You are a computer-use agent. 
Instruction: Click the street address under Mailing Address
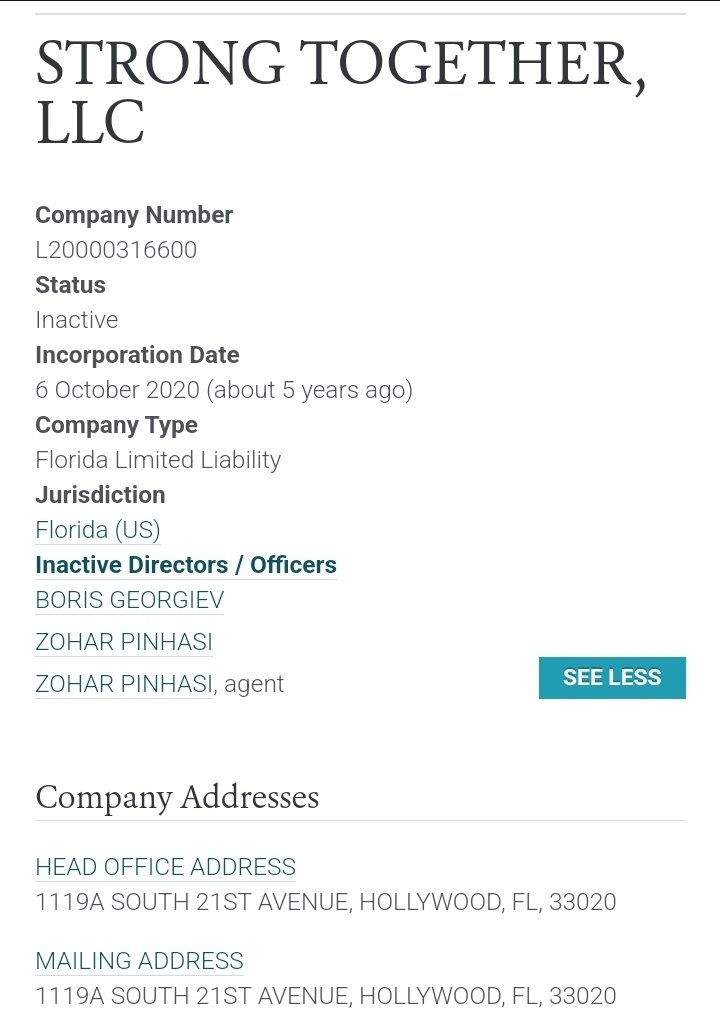click(x=326, y=996)
